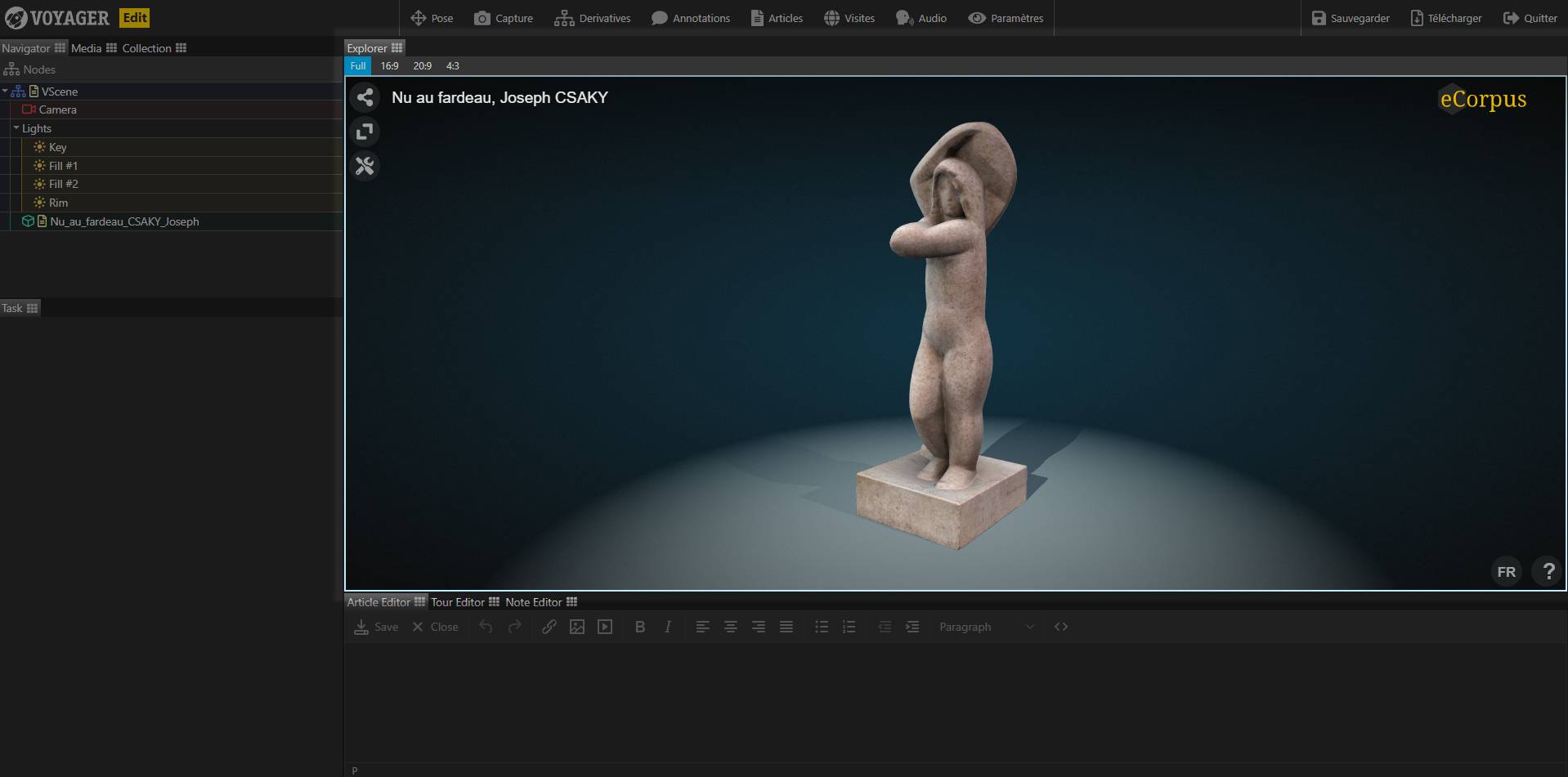The height and width of the screenshot is (777, 1568).
Task: Open the source code view icon
Action: click(x=1061, y=627)
